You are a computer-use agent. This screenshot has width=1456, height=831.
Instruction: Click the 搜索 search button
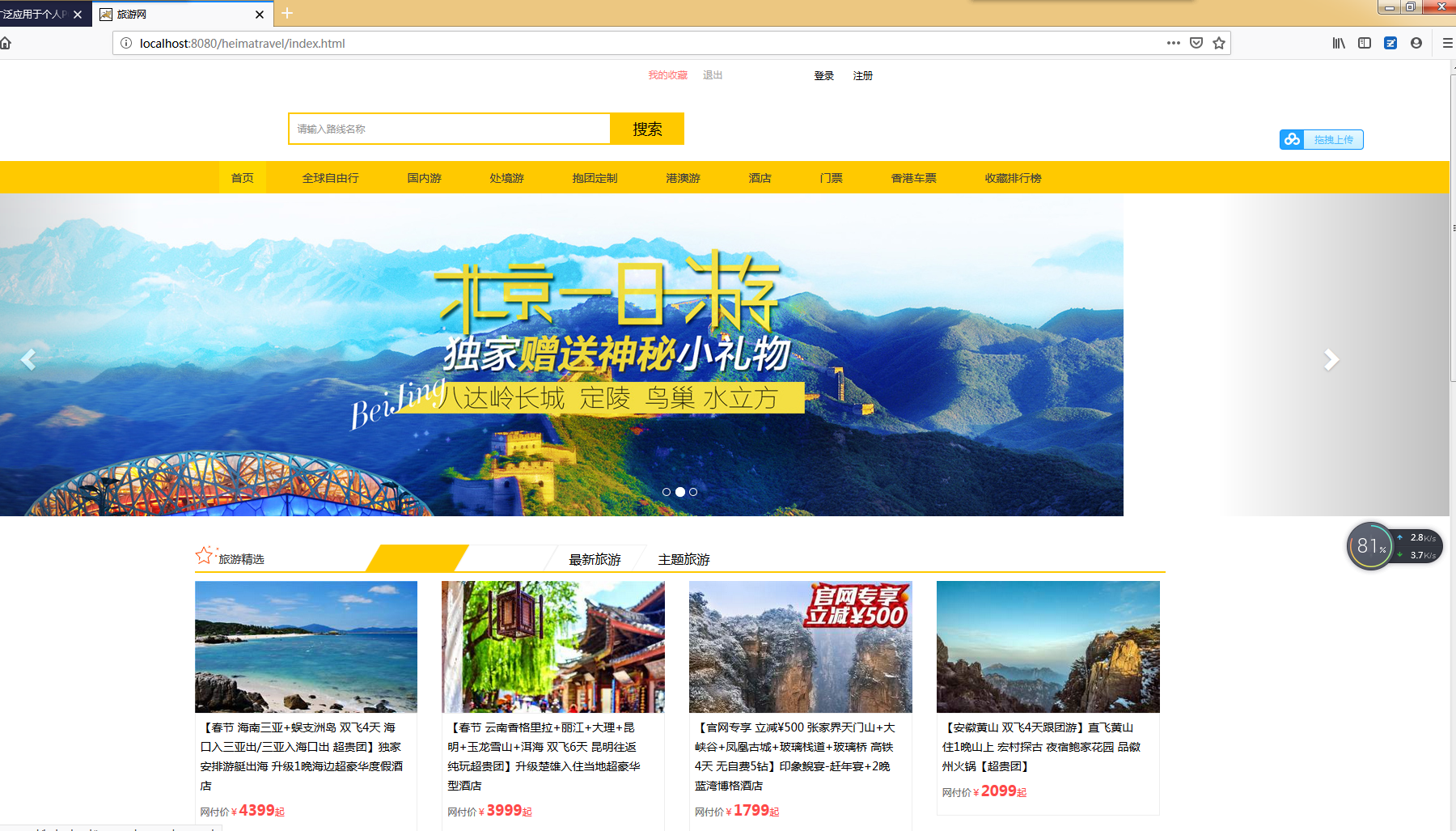point(647,129)
